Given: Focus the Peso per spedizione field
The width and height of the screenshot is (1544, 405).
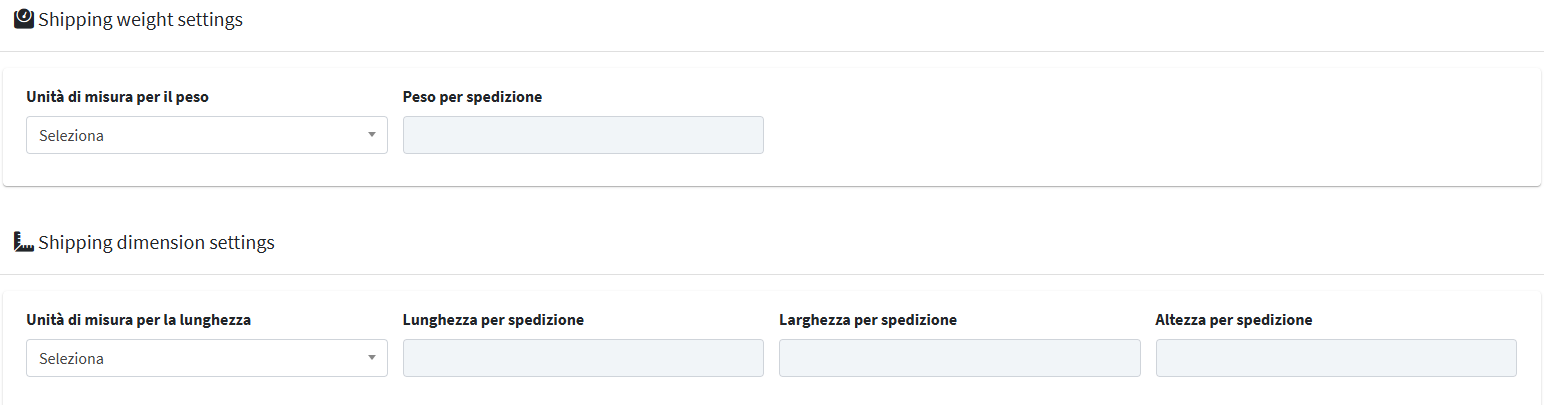Looking at the screenshot, I should click(583, 135).
